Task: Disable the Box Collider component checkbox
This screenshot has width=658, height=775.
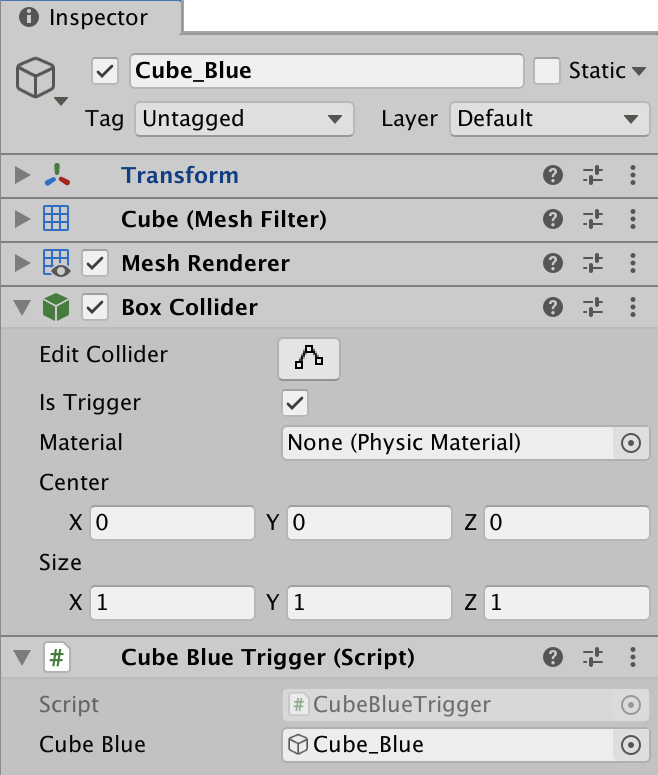Action: tap(95, 308)
